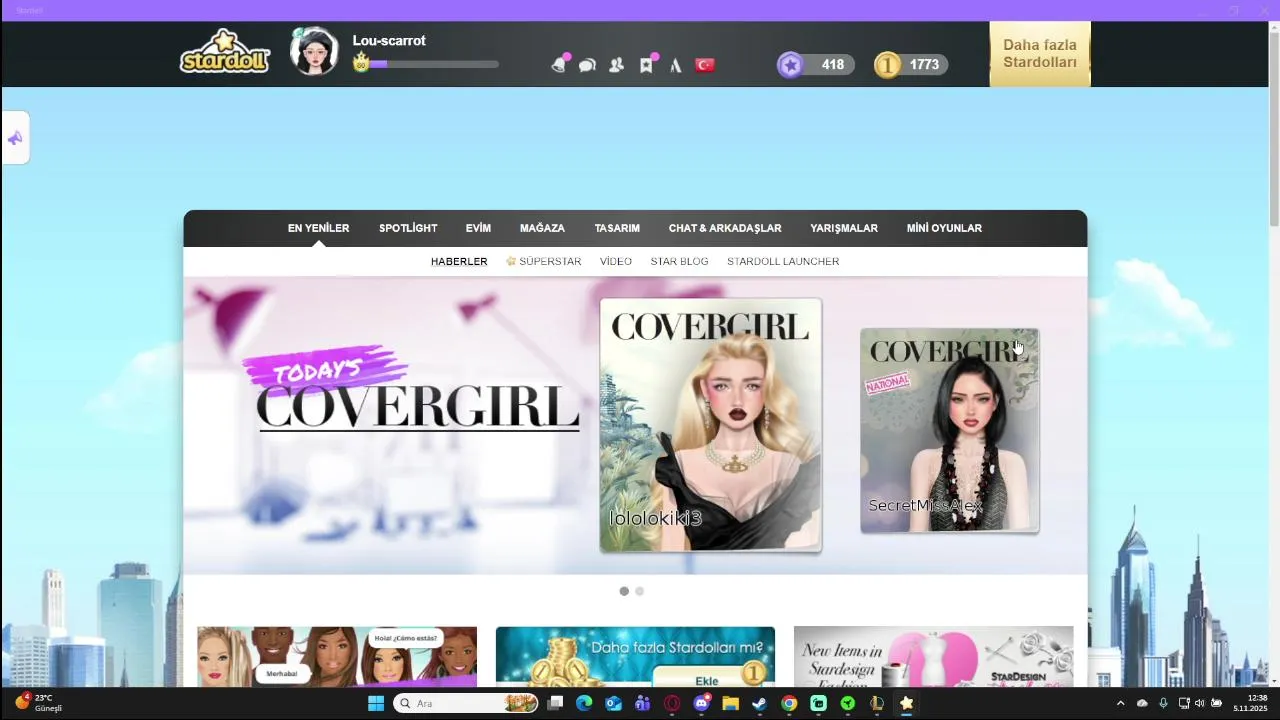Screen dimensions: 1280x720
Task: Go to the VİDEO submenu
Action: [616, 261]
